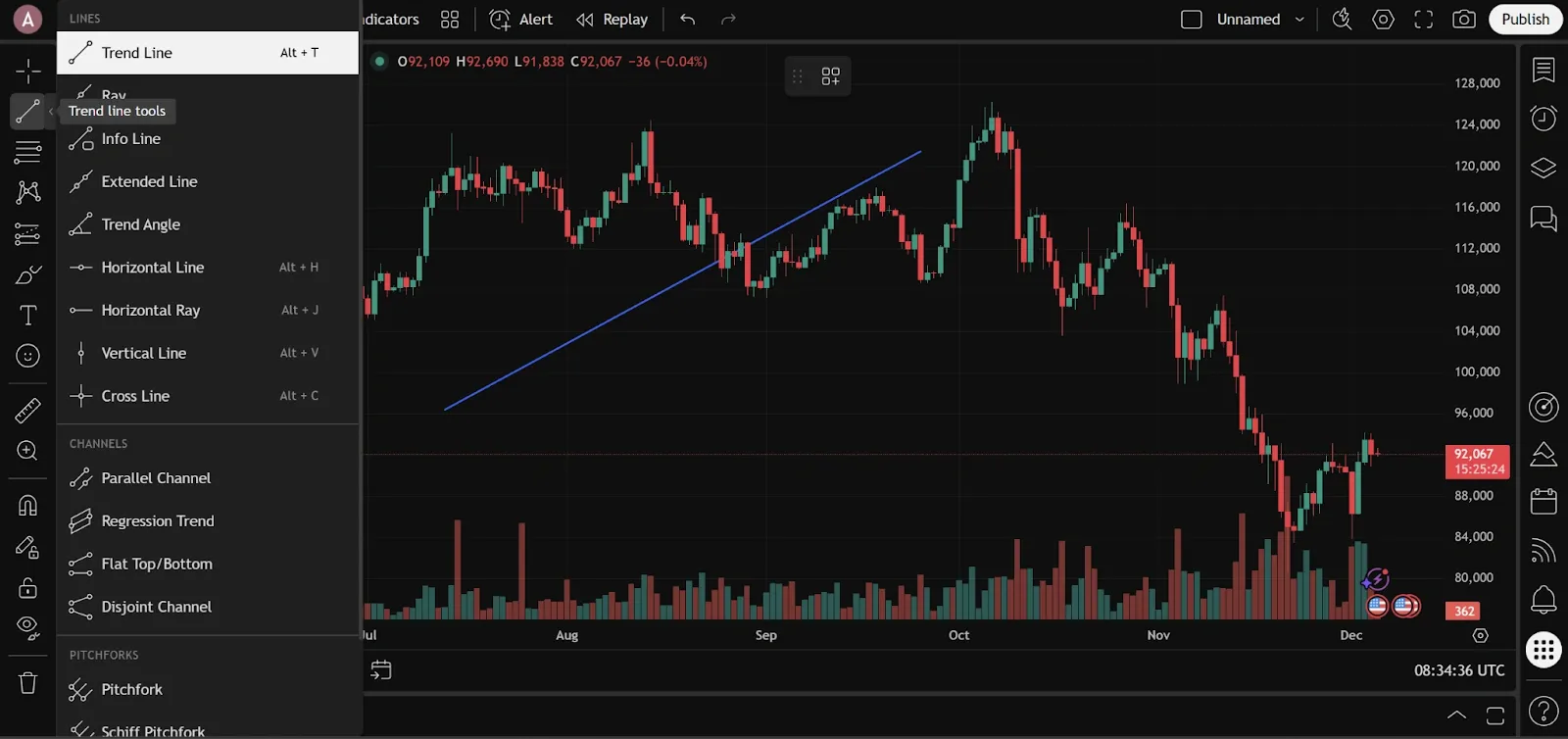Open the layout templates grid icon
This screenshot has height=739, width=1568.
click(450, 20)
